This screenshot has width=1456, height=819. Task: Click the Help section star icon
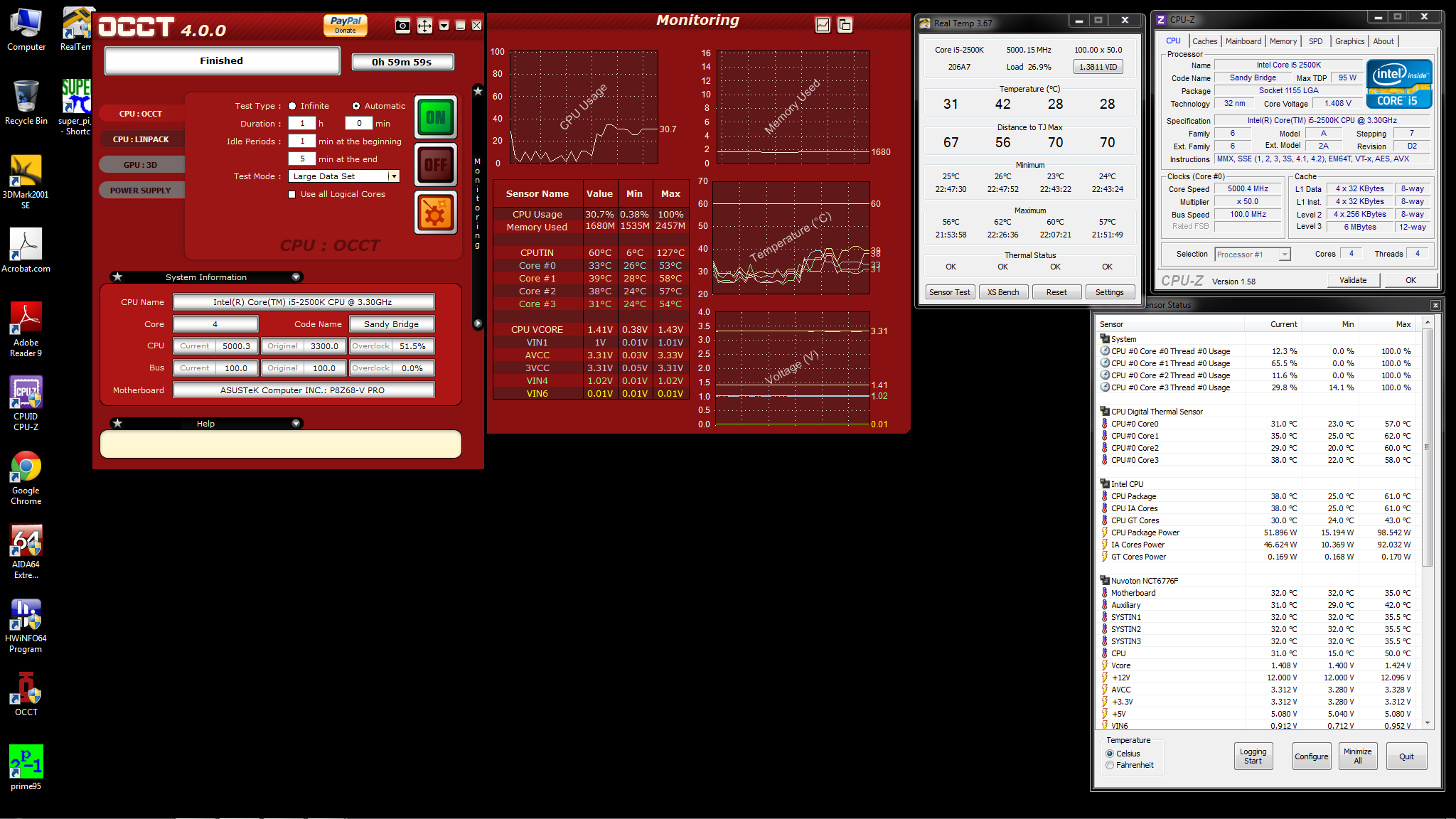coord(118,423)
